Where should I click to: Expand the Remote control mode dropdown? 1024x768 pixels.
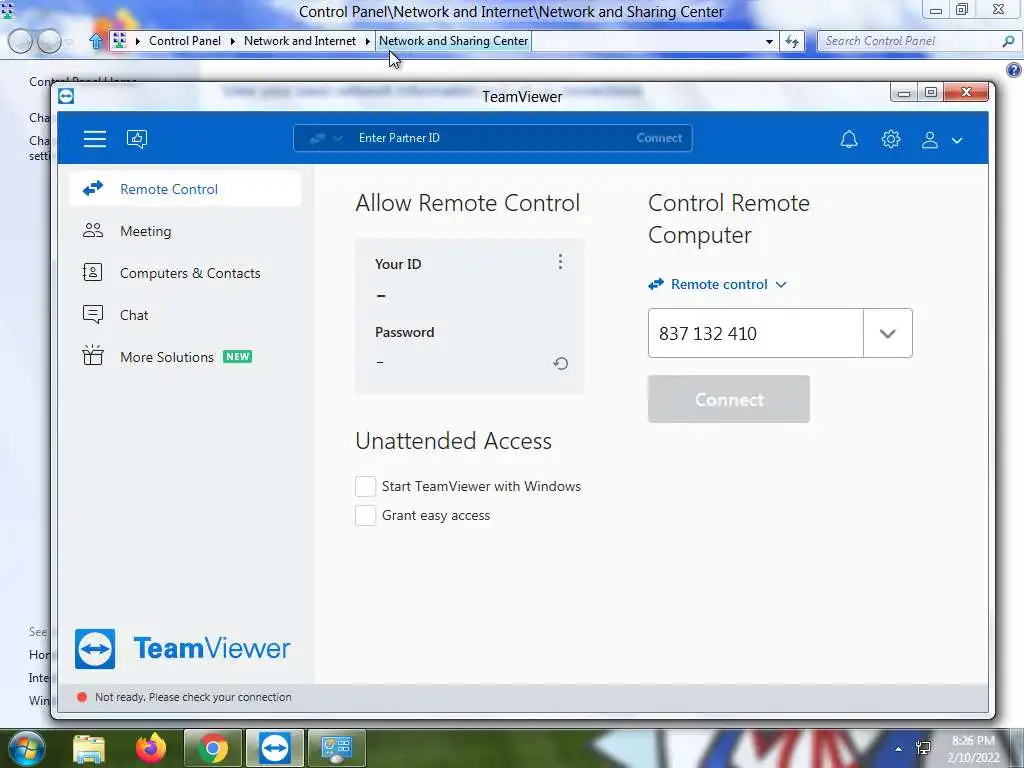718,284
